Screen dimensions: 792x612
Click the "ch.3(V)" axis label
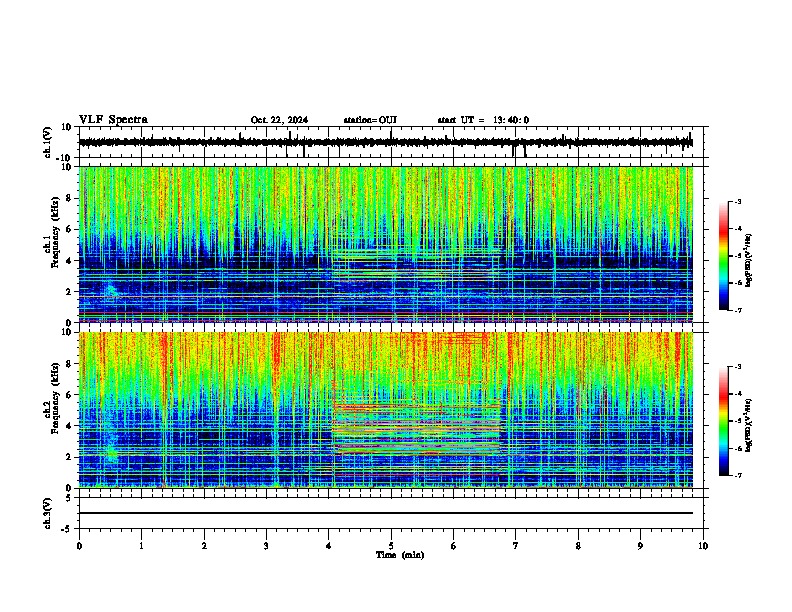pos(48,514)
